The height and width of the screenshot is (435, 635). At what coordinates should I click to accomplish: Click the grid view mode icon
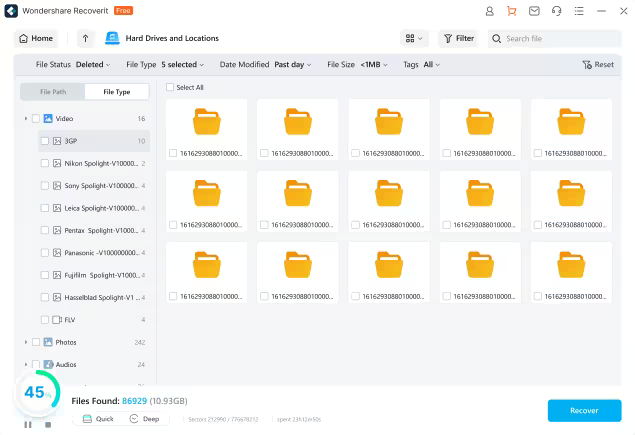[x=410, y=38]
